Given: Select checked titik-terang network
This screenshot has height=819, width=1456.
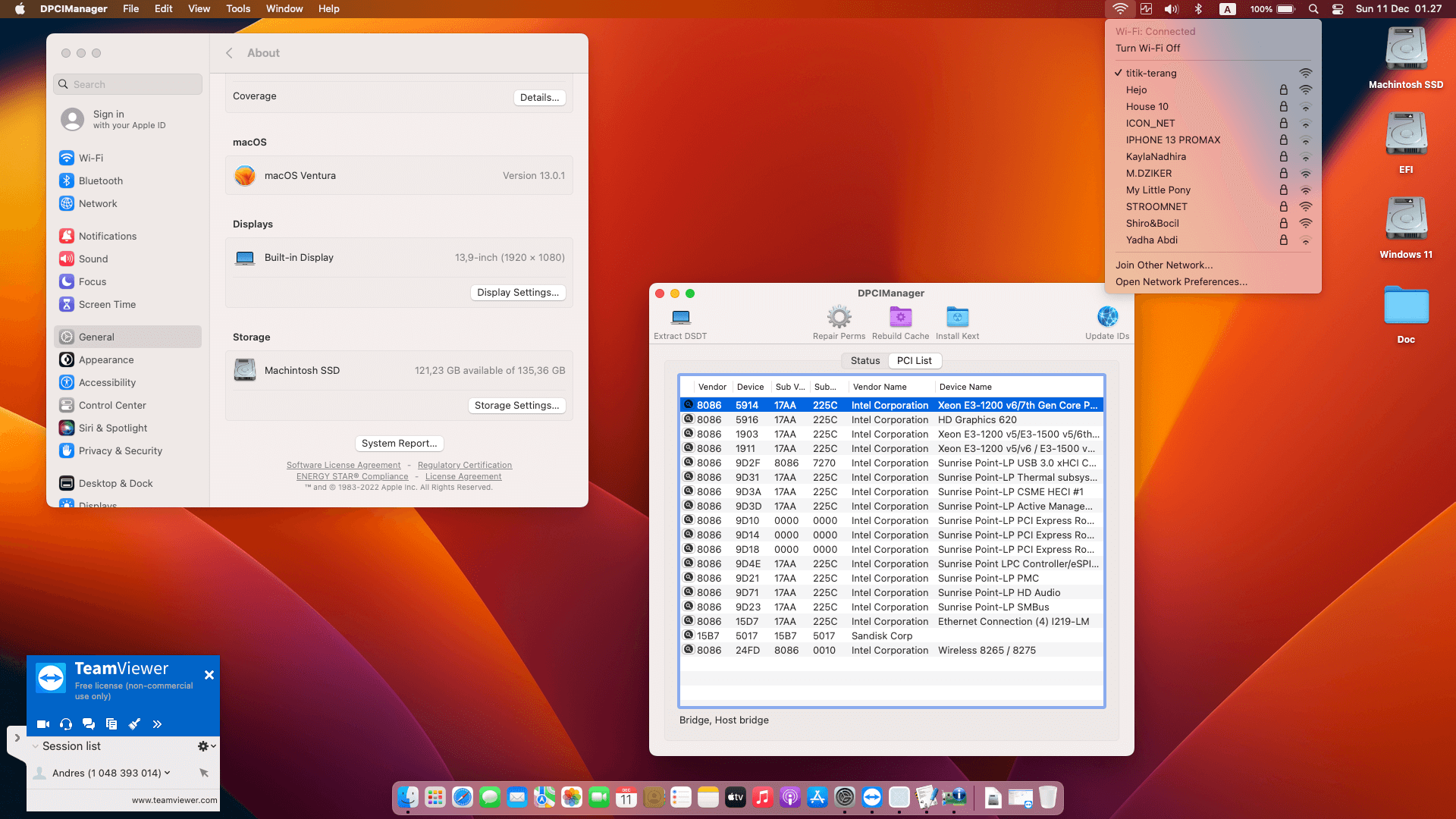Looking at the screenshot, I should (x=1213, y=73).
